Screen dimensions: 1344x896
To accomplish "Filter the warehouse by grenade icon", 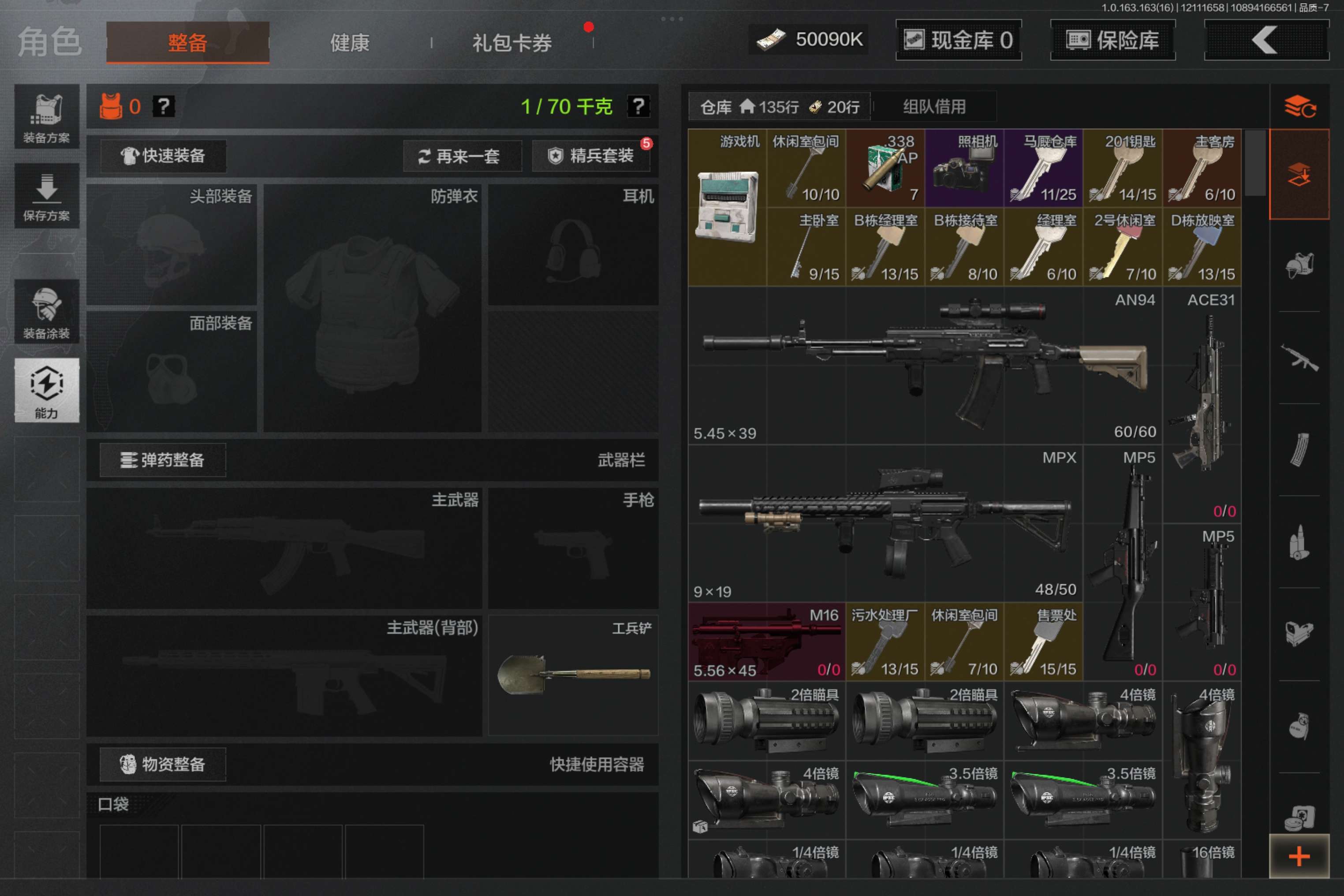I will (1299, 726).
